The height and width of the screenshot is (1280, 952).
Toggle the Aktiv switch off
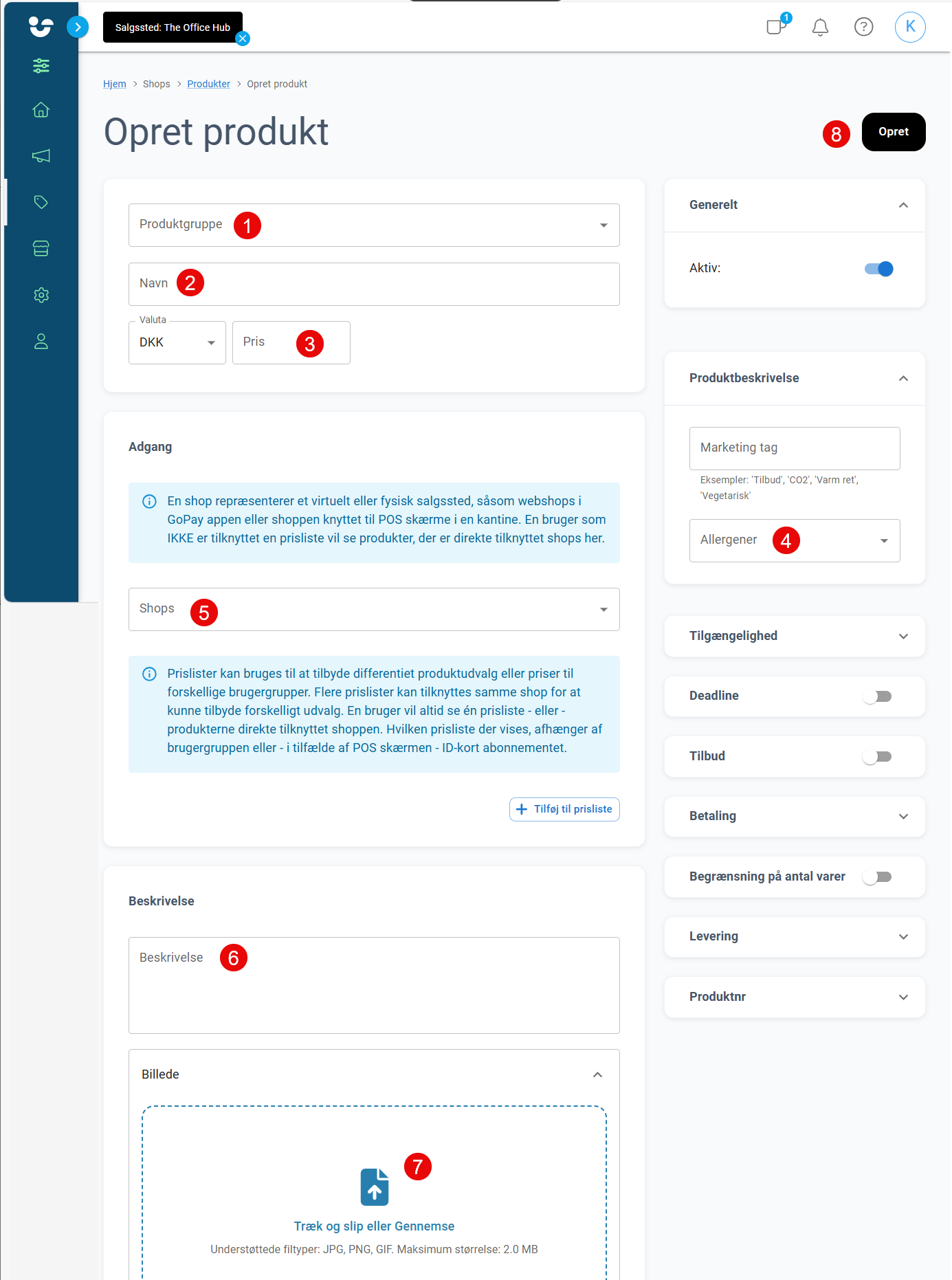[878, 269]
